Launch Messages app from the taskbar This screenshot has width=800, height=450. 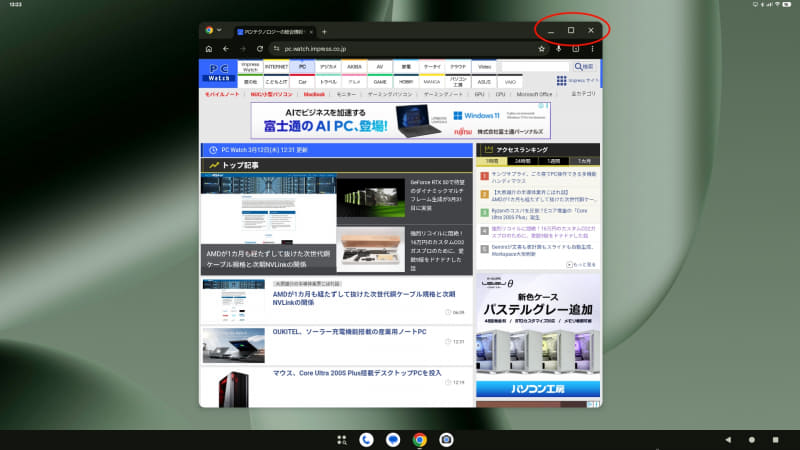pos(393,440)
